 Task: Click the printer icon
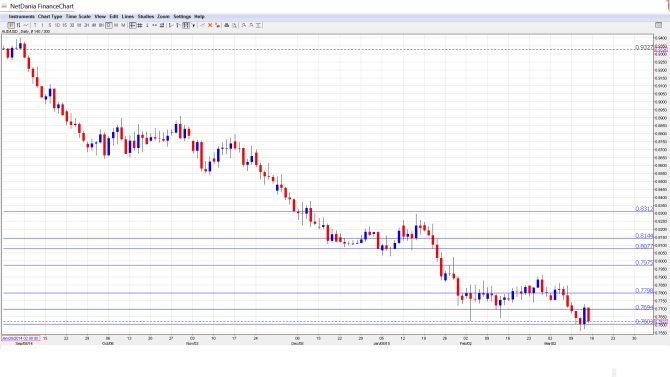pos(227,25)
